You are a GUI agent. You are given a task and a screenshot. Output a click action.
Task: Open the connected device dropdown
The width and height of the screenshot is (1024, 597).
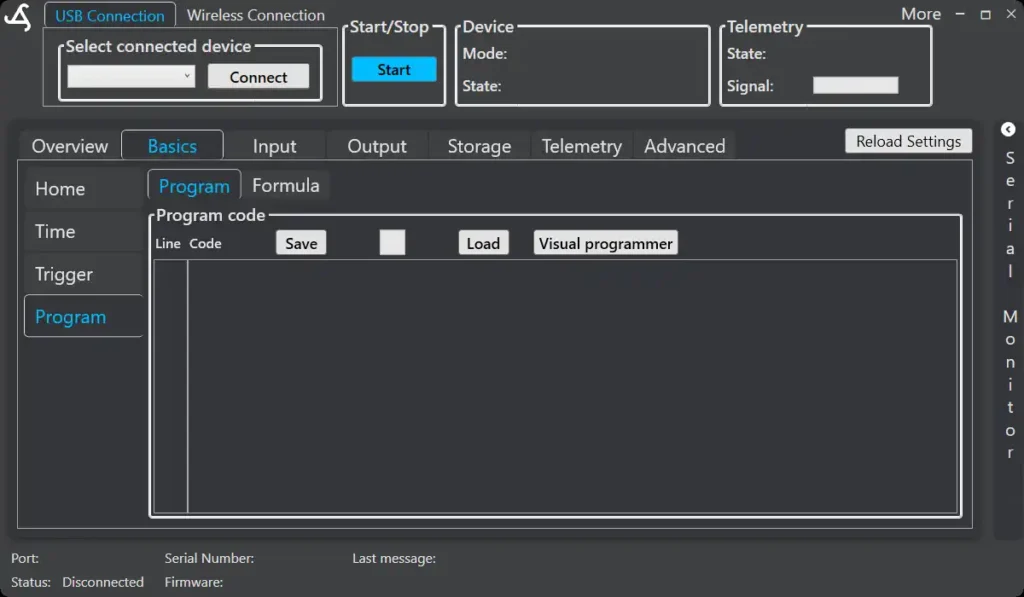point(131,76)
